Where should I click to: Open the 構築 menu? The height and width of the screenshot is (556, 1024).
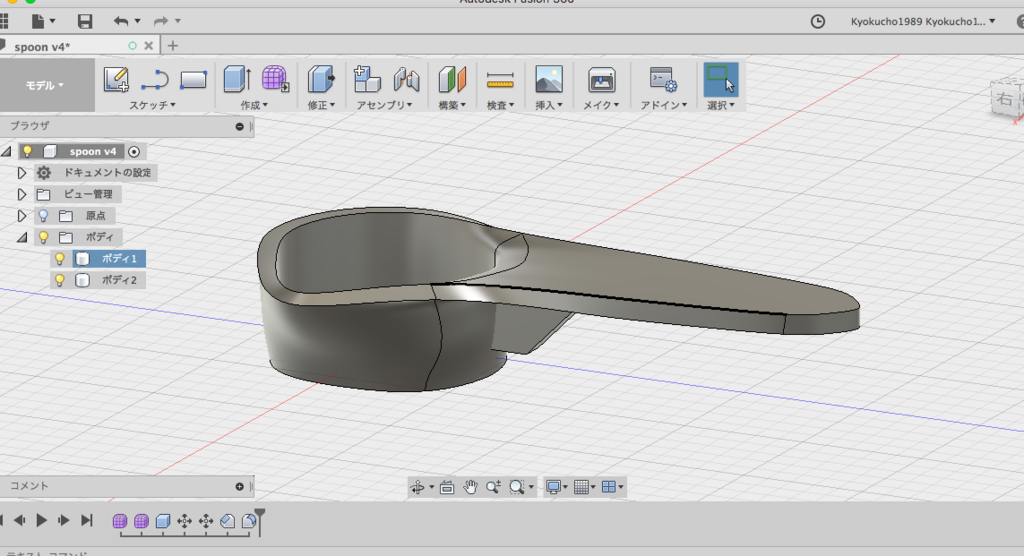[452, 105]
